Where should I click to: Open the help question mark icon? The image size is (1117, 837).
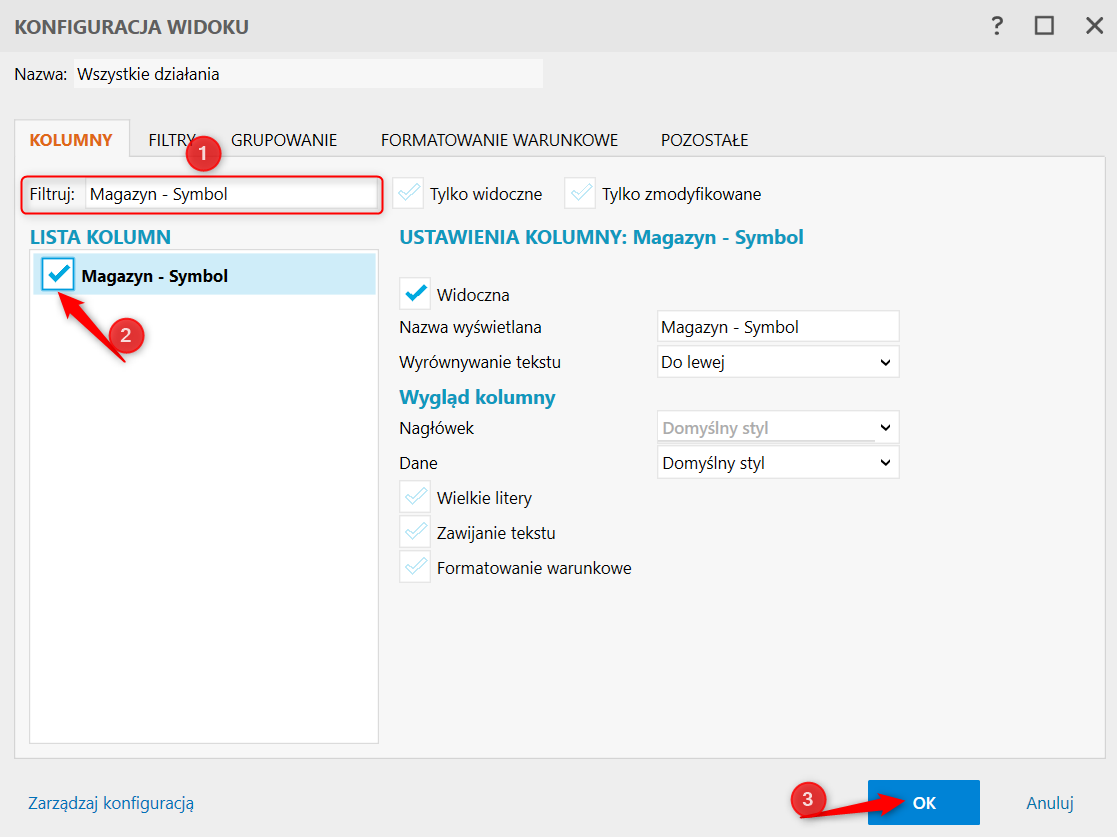click(997, 26)
